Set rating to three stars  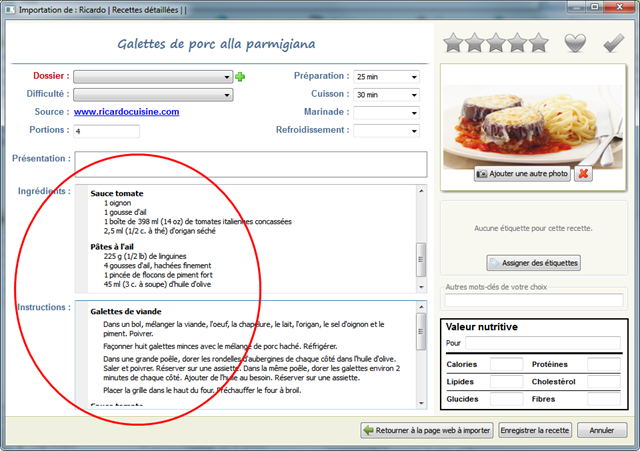[510, 43]
